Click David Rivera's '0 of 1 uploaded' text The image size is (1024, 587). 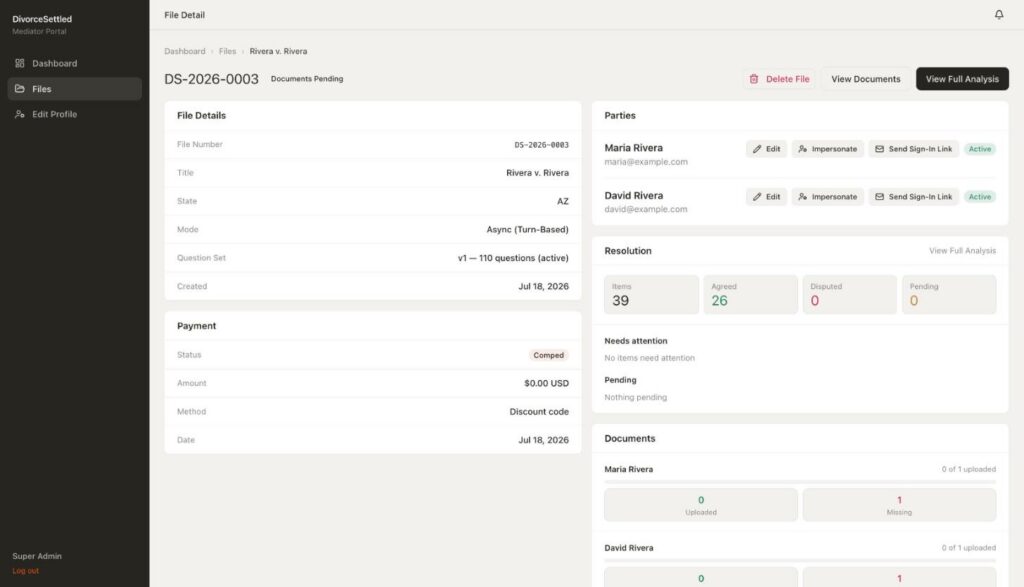point(968,548)
